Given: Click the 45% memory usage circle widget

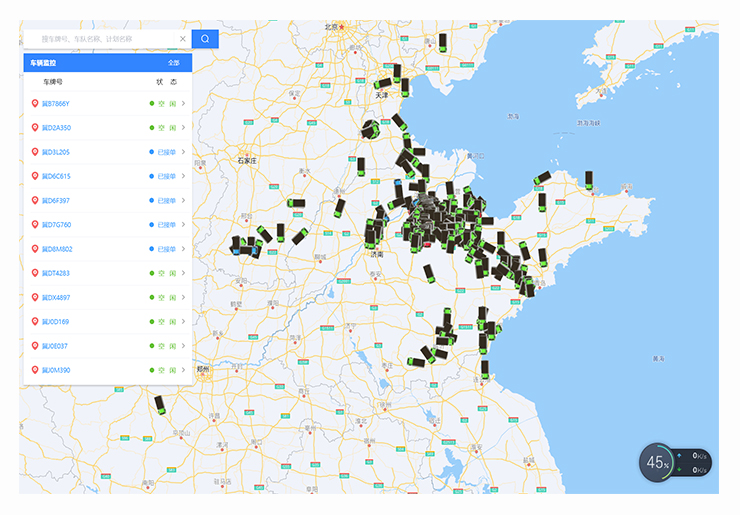Looking at the screenshot, I should [x=657, y=462].
